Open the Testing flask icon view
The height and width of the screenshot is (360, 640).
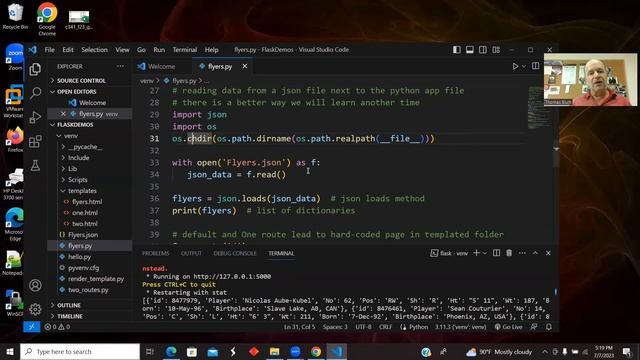click(35, 165)
